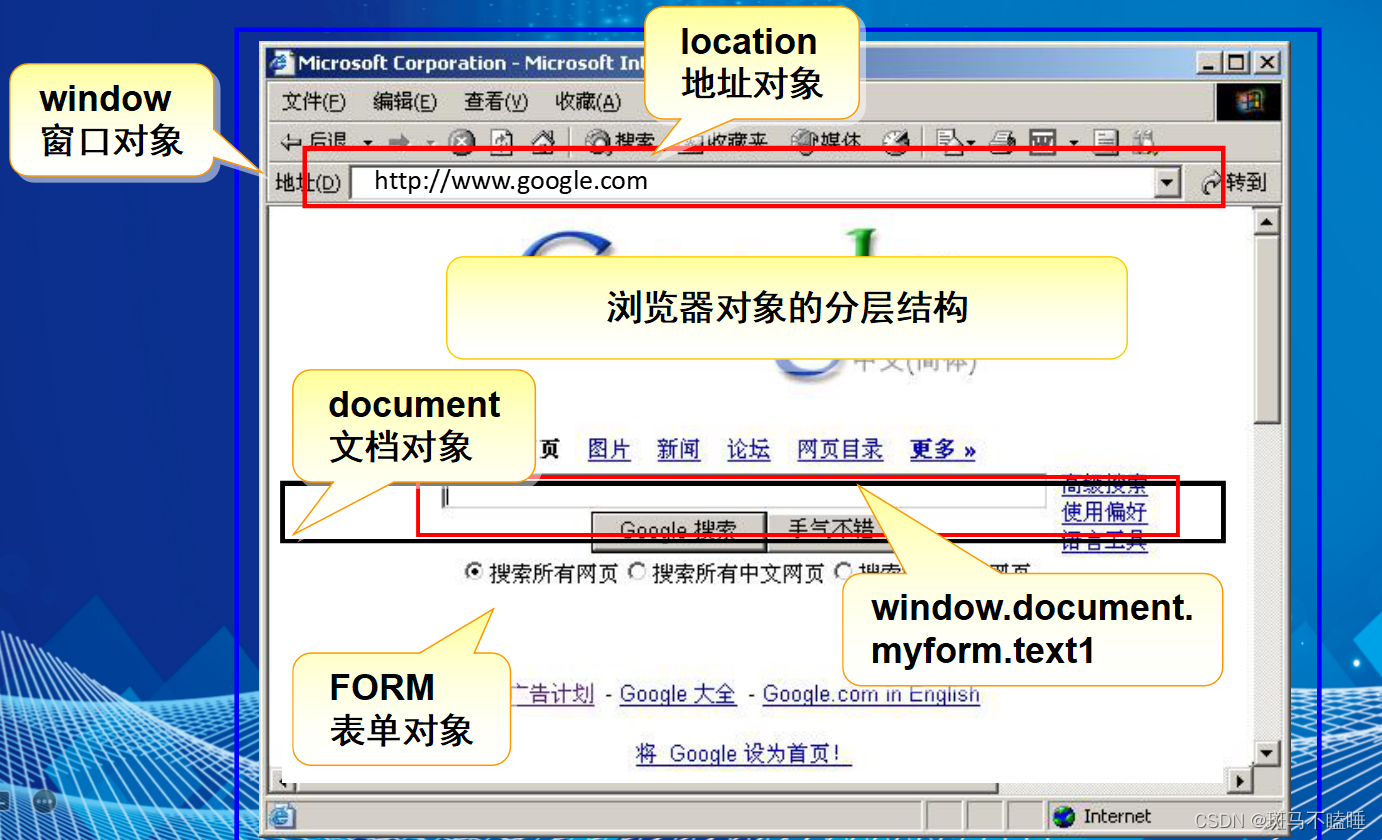The height and width of the screenshot is (840, 1382).
Task: Click the IE icon in the title bar
Action: click(x=281, y=63)
